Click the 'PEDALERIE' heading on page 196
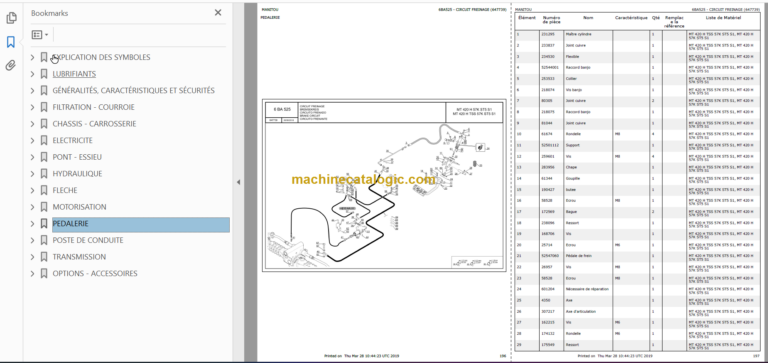 [270, 17]
